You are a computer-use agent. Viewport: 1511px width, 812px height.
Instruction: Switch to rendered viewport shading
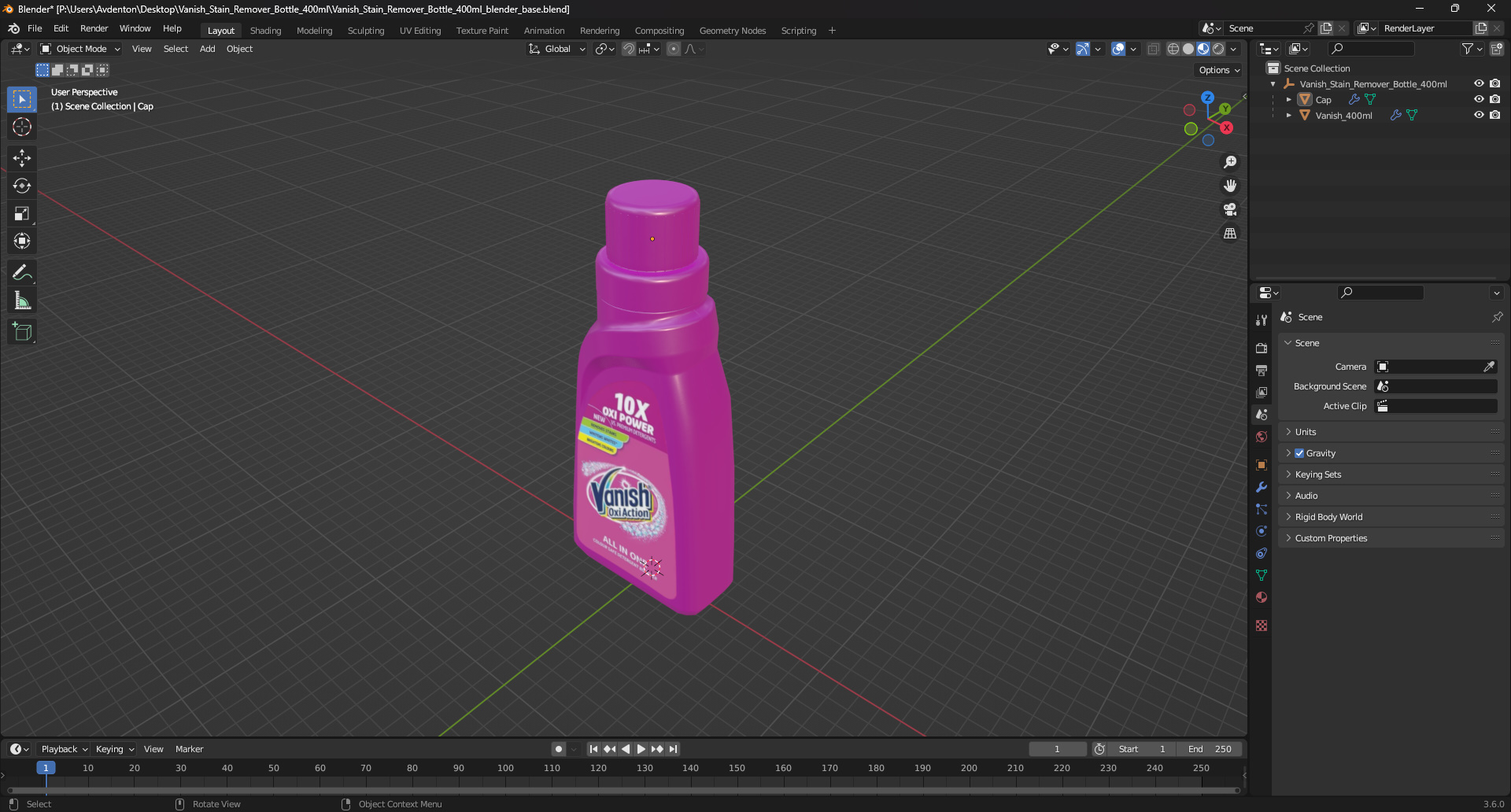(x=1218, y=49)
